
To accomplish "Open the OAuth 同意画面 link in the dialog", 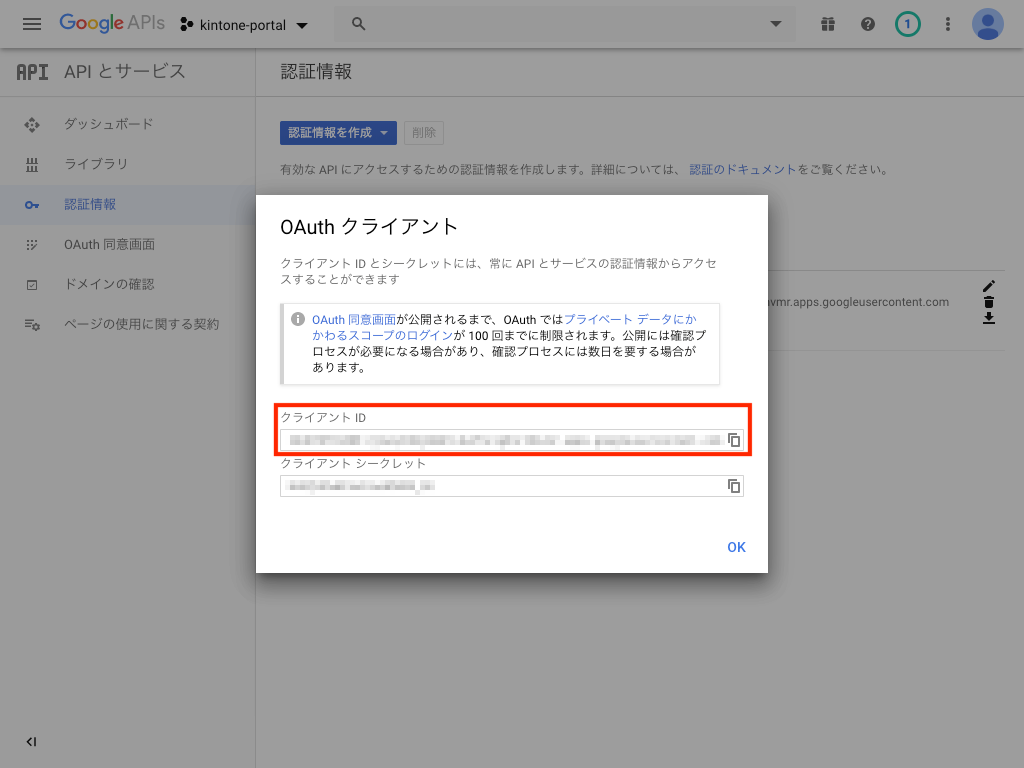I will [354, 319].
